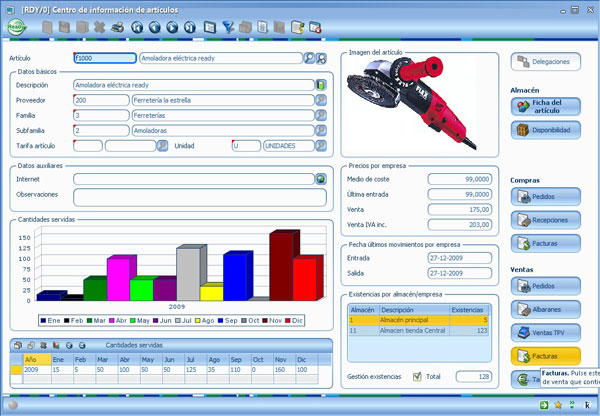Click green icon beside Descripción field
The width and height of the screenshot is (600, 416).
[x=321, y=85]
